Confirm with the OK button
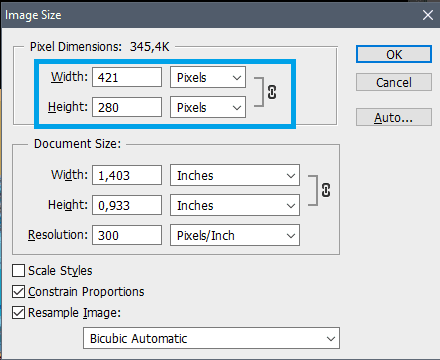Image resolution: width=440 pixels, height=360 pixels. pyautogui.click(x=394, y=54)
